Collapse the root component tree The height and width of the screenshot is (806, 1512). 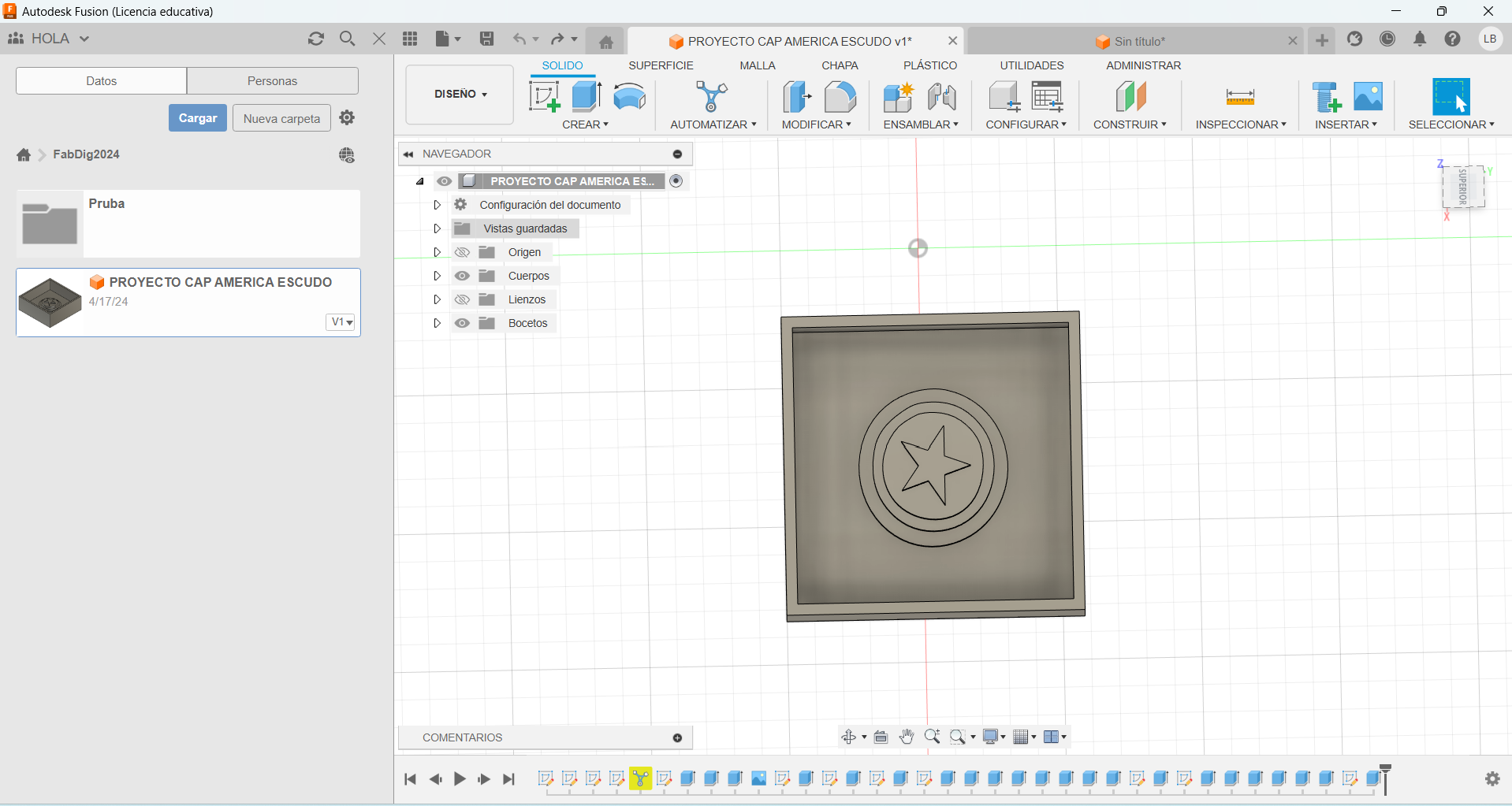pyautogui.click(x=420, y=181)
